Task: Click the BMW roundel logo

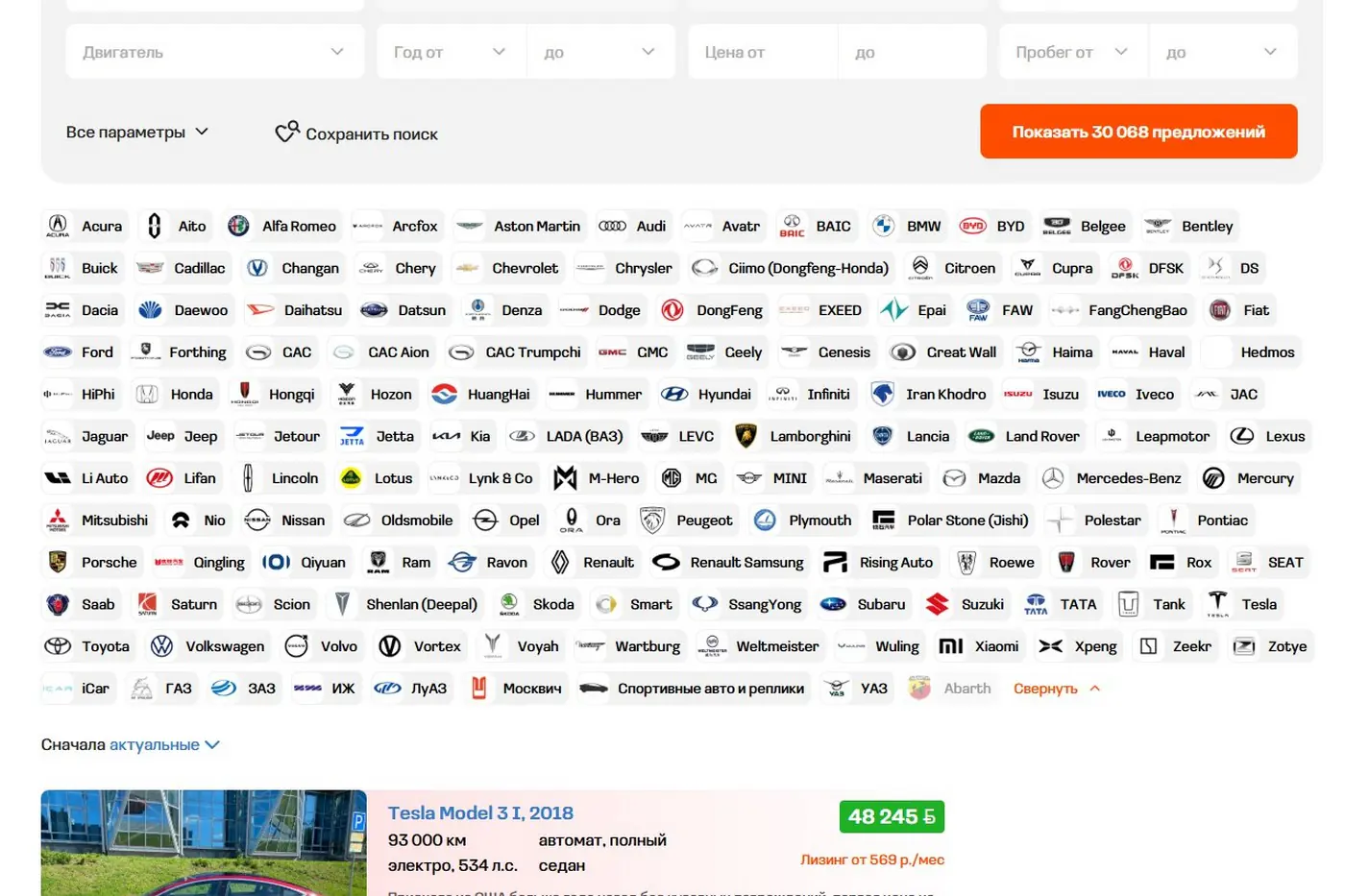Action: (x=884, y=226)
